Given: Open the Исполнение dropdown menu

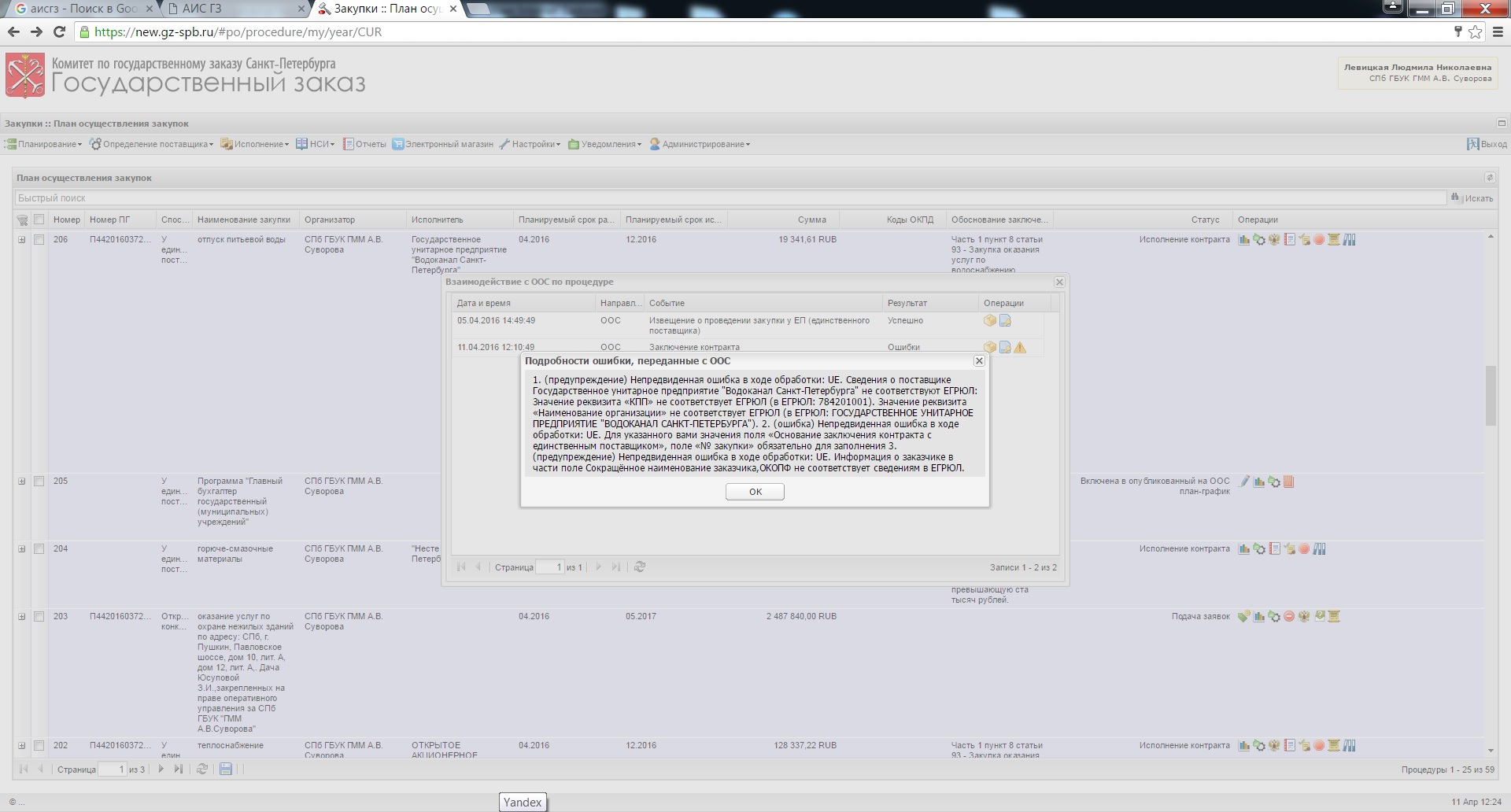Looking at the screenshot, I should point(255,145).
